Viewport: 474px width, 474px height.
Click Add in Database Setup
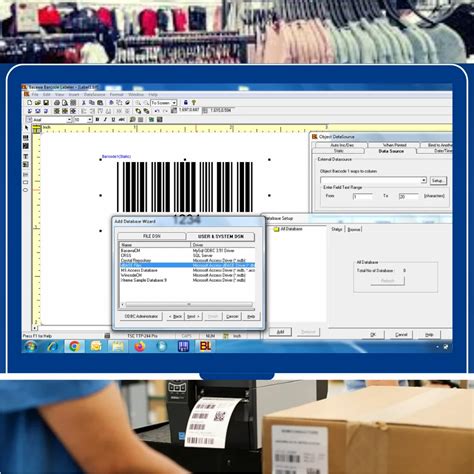(280, 332)
